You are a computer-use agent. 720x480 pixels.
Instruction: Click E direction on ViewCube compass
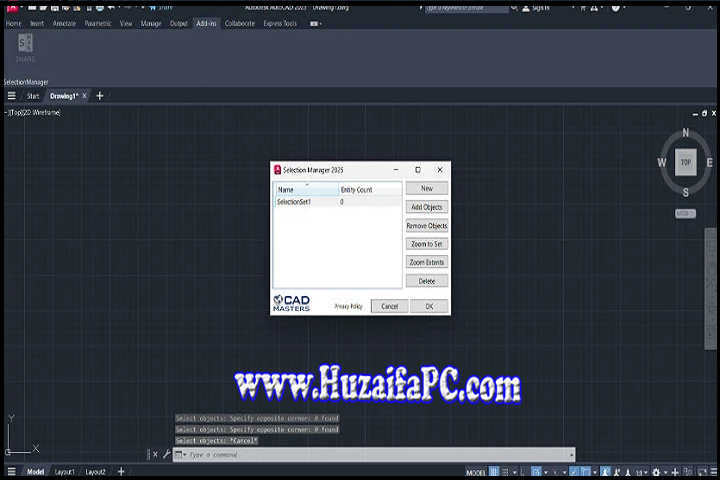(x=709, y=162)
